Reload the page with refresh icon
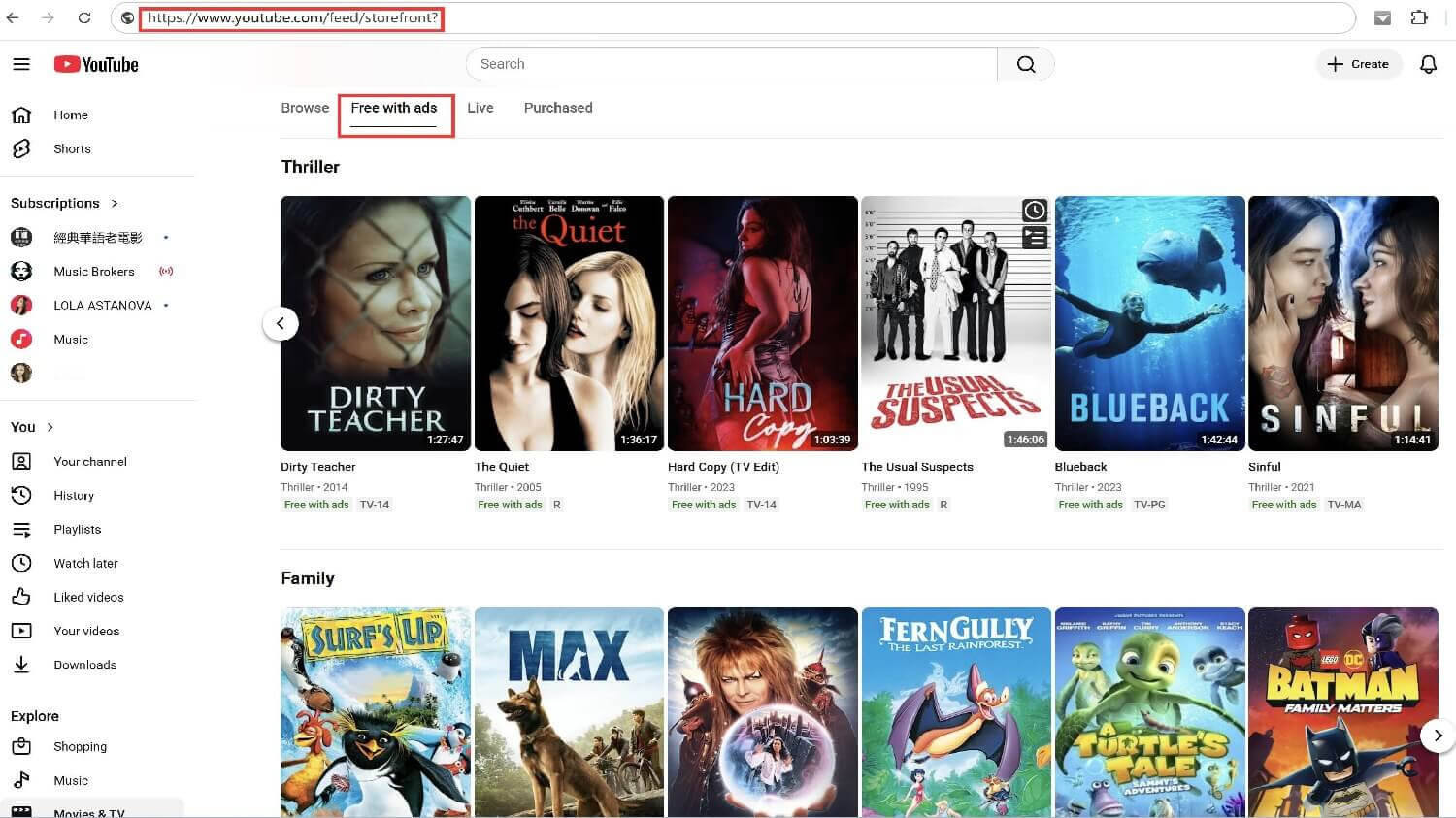 (84, 17)
